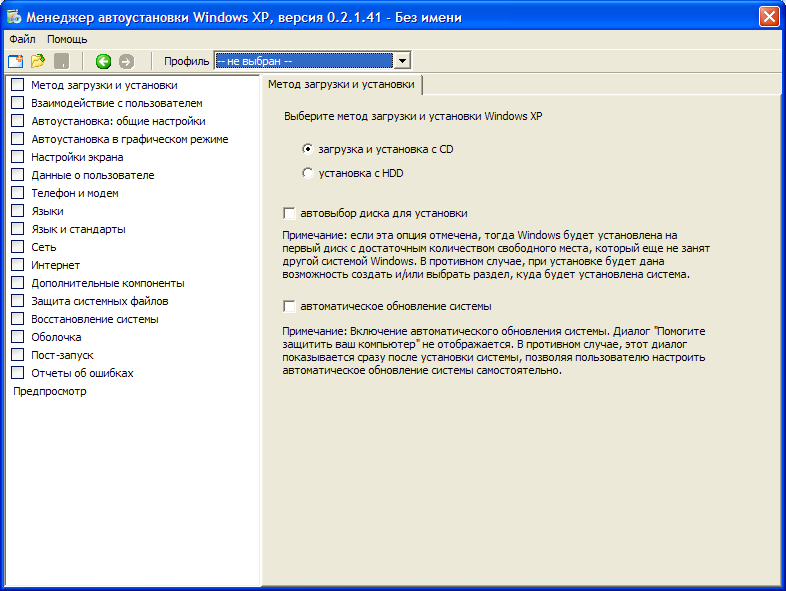Tick checkbox next to 'Телефон и модем'
Viewport: 786px width, 591px height.
[18, 193]
